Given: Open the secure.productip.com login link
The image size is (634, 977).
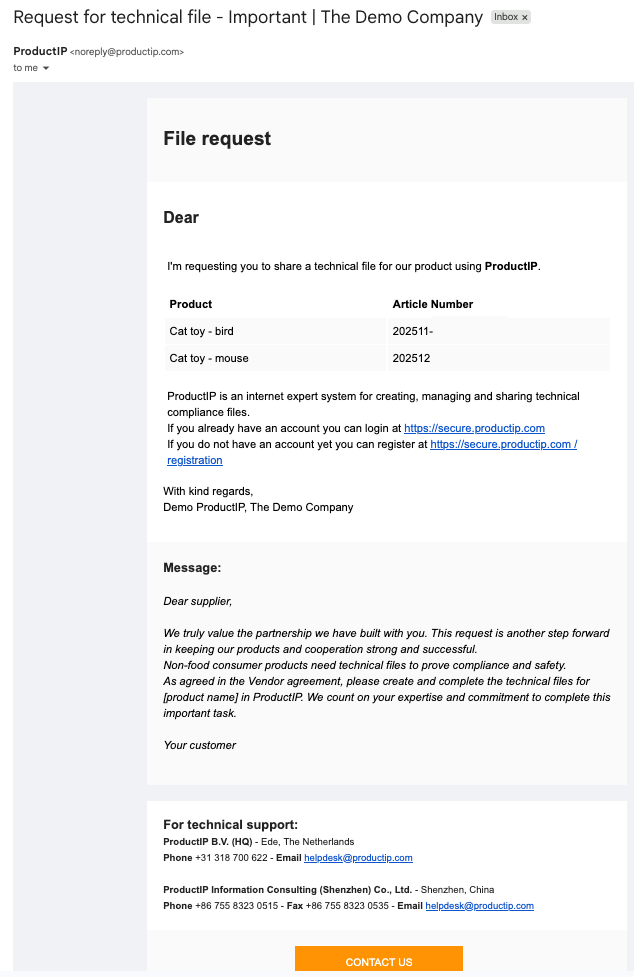Looking at the screenshot, I should point(474,428).
